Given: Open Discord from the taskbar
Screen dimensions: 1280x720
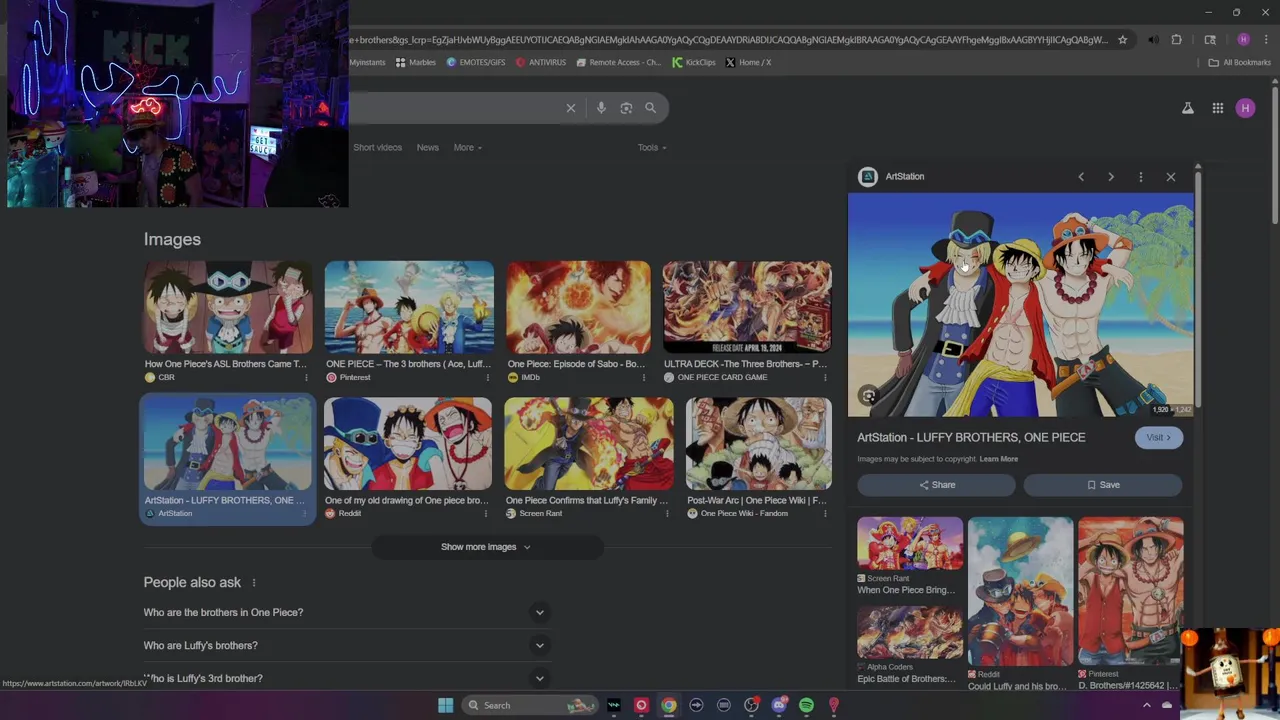Looking at the screenshot, I should pyautogui.click(x=779, y=705).
